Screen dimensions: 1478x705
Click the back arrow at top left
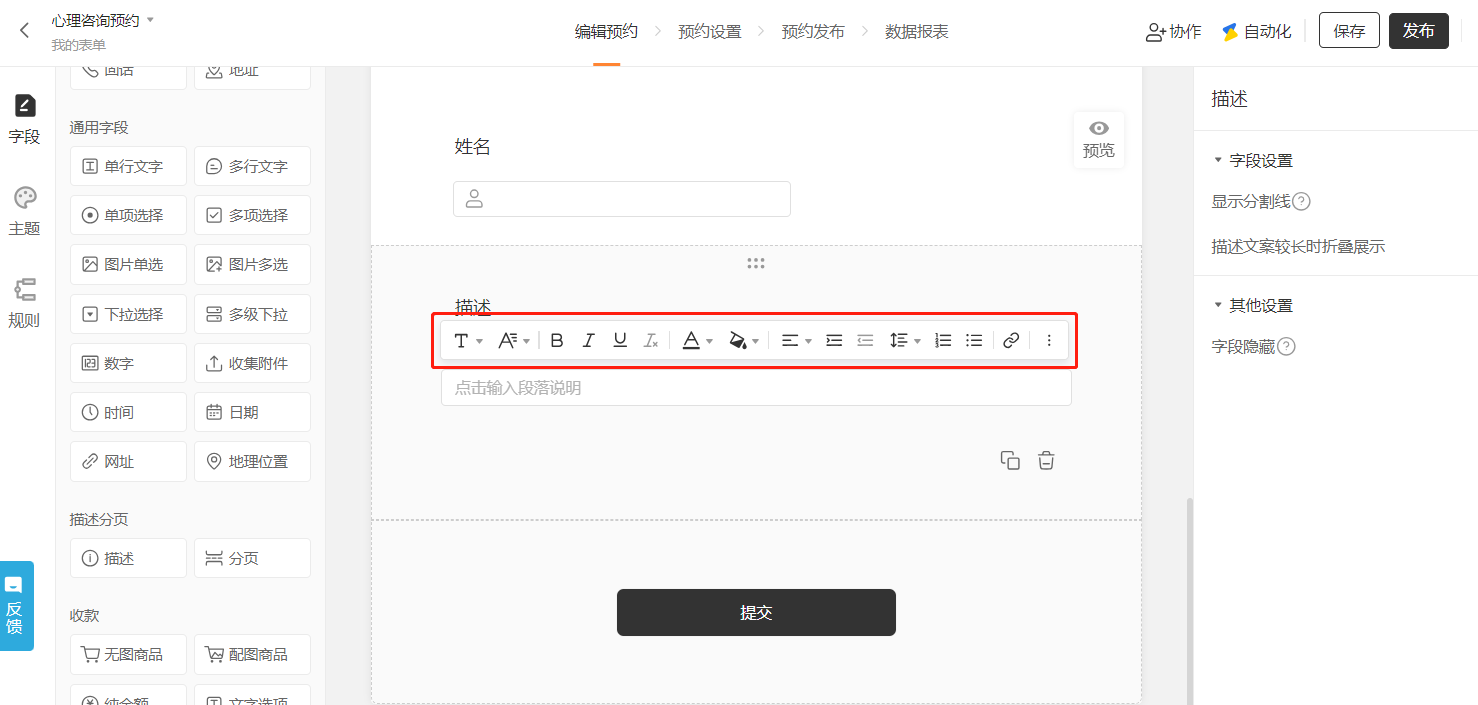[25, 31]
